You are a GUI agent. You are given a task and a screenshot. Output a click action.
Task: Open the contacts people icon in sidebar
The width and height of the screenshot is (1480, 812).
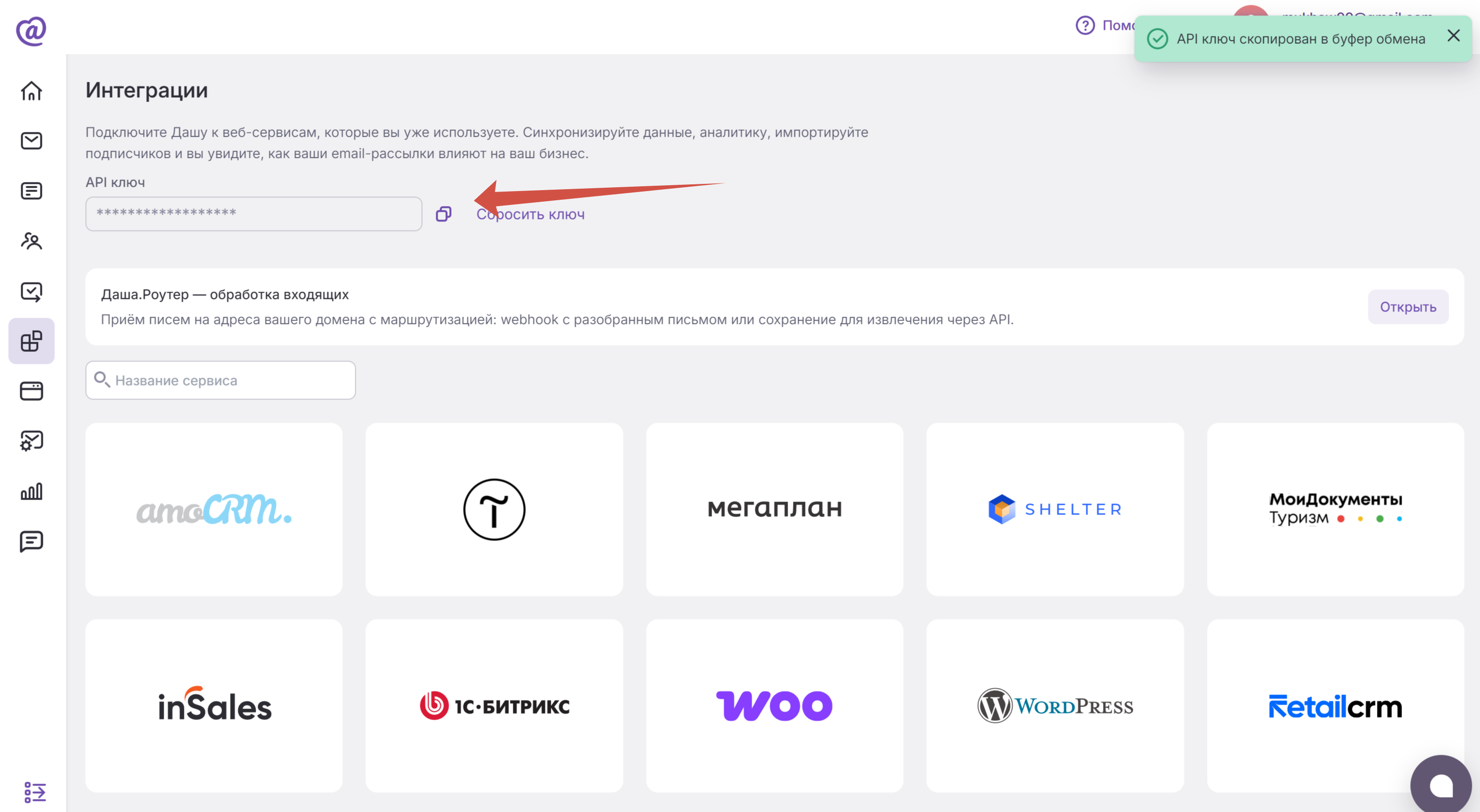click(32, 241)
